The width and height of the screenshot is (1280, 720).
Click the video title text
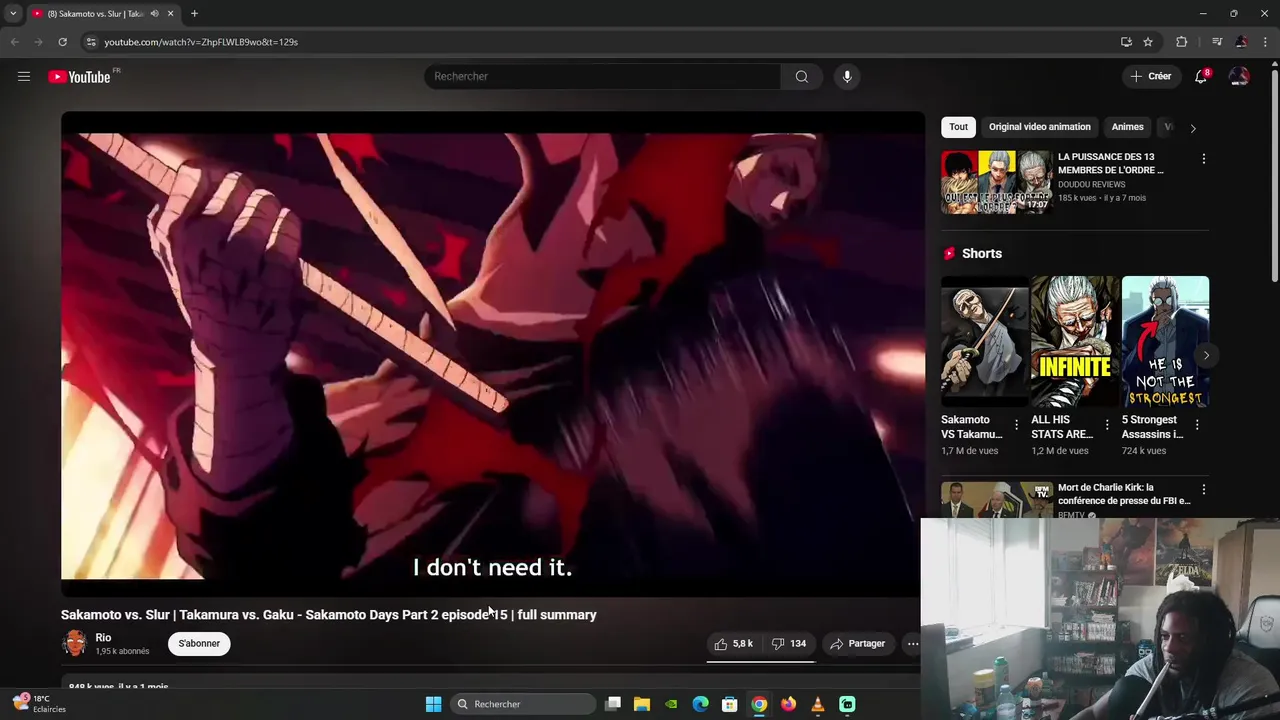[x=328, y=615]
